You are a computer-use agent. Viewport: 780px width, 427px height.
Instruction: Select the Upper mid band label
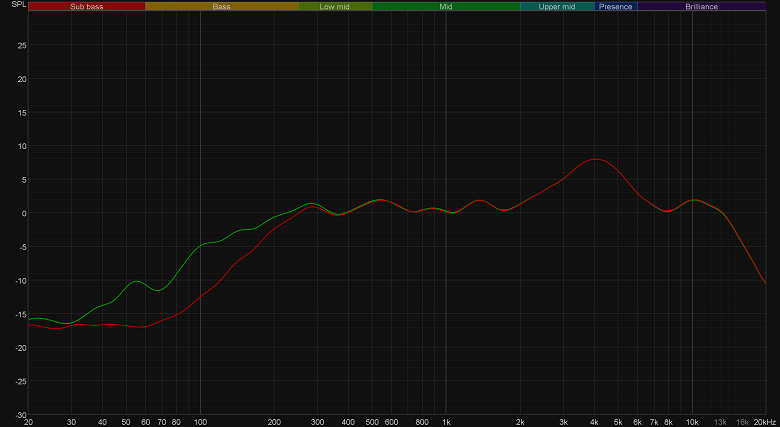(x=557, y=7)
